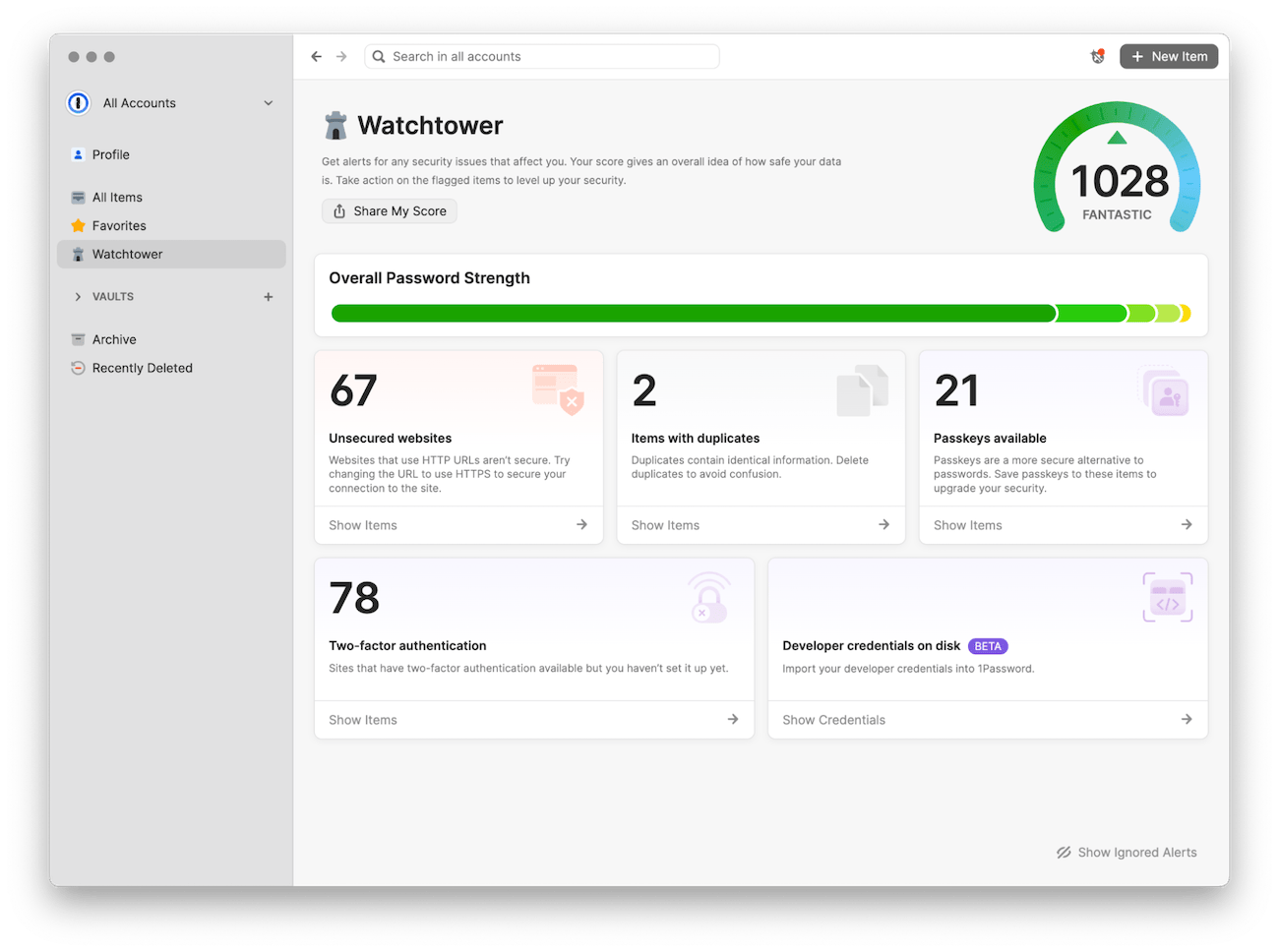
Task: Toggle visibility of ignored alerts
Action: [1127, 852]
